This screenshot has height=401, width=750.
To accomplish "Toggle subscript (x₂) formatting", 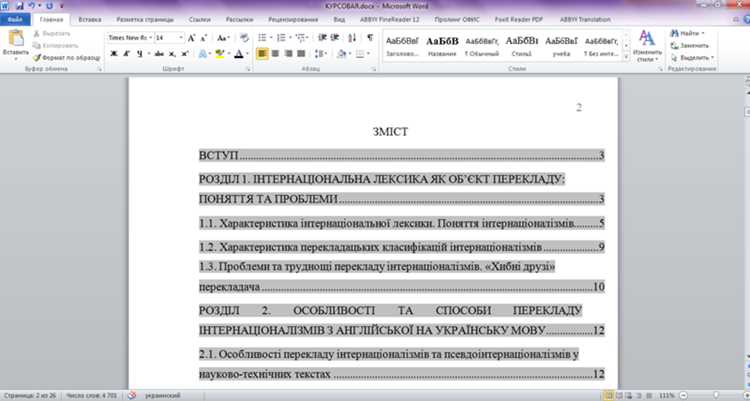I will [x=172, y=54].
